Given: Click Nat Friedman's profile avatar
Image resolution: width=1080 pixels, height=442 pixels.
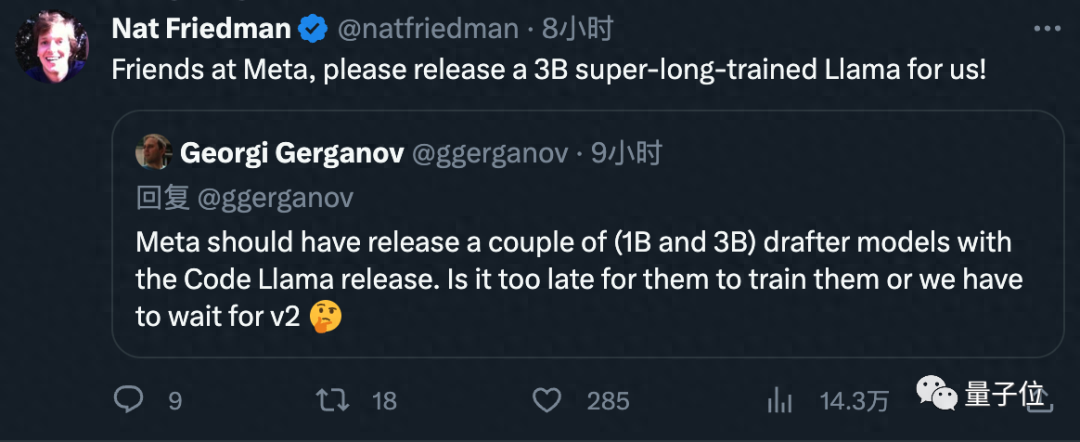Looking at the screenshot, I should point(53,46).
